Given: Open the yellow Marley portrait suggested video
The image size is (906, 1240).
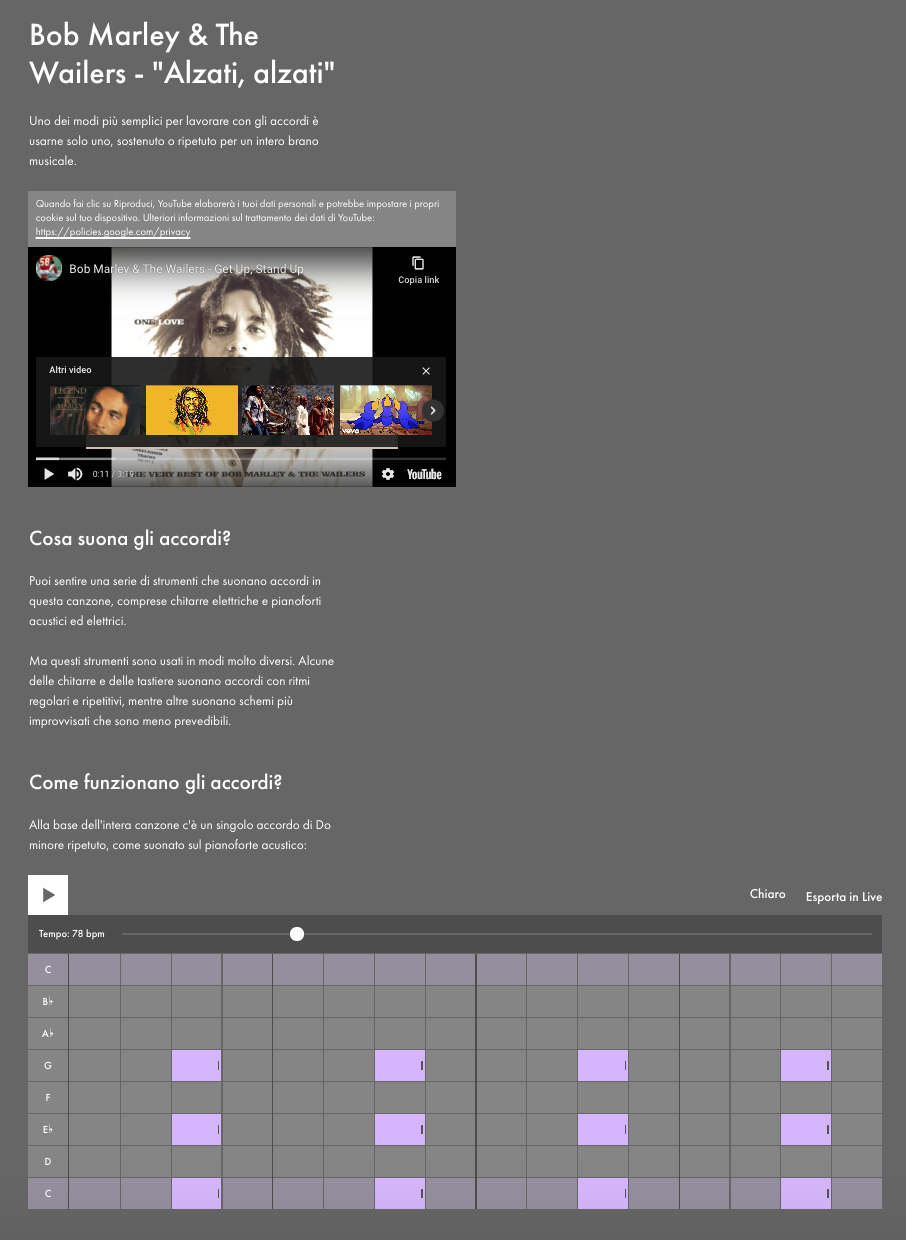Looking at the screenshot, I should (192, 410).
